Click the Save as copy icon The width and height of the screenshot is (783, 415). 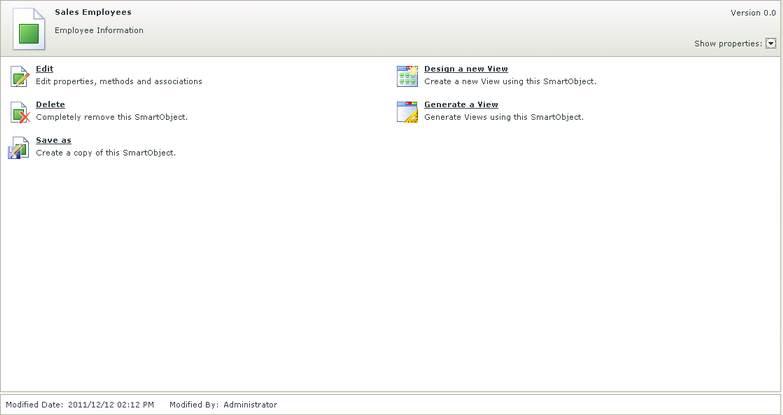point(19,148)
